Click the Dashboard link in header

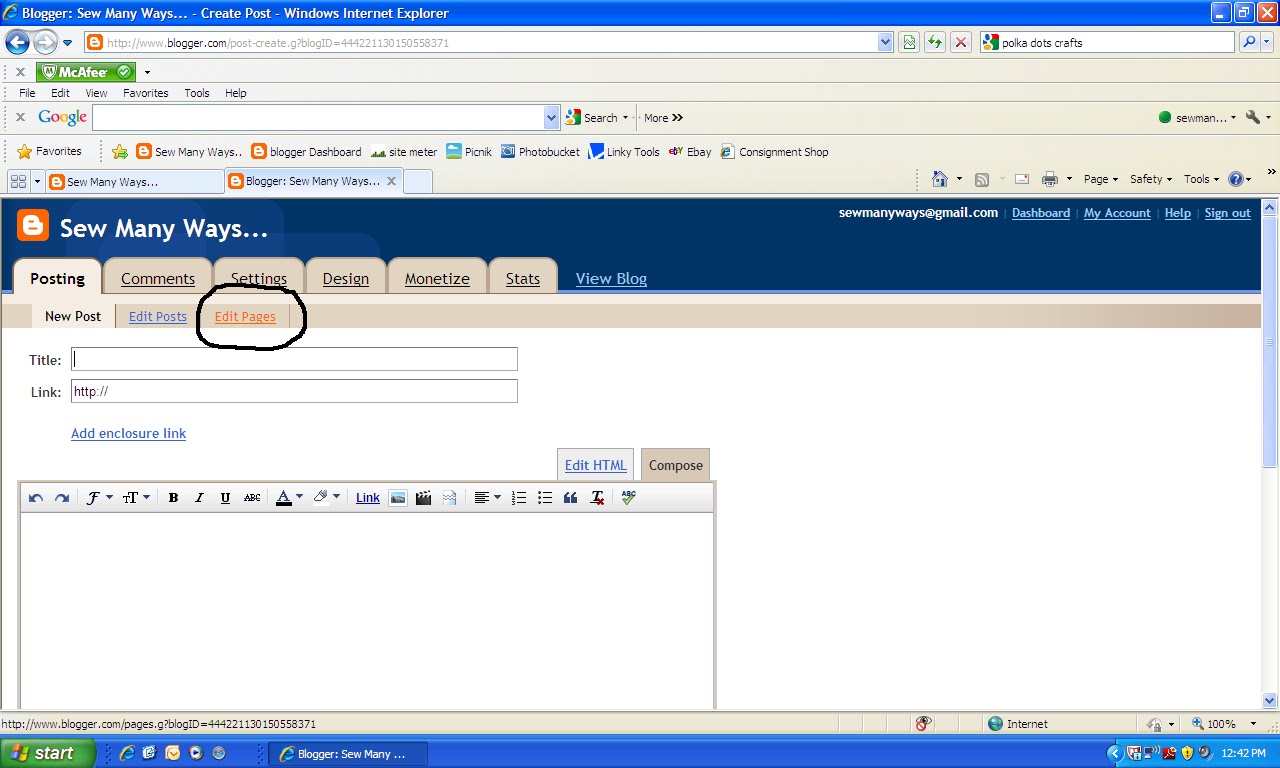click(x=1041, y=213)
